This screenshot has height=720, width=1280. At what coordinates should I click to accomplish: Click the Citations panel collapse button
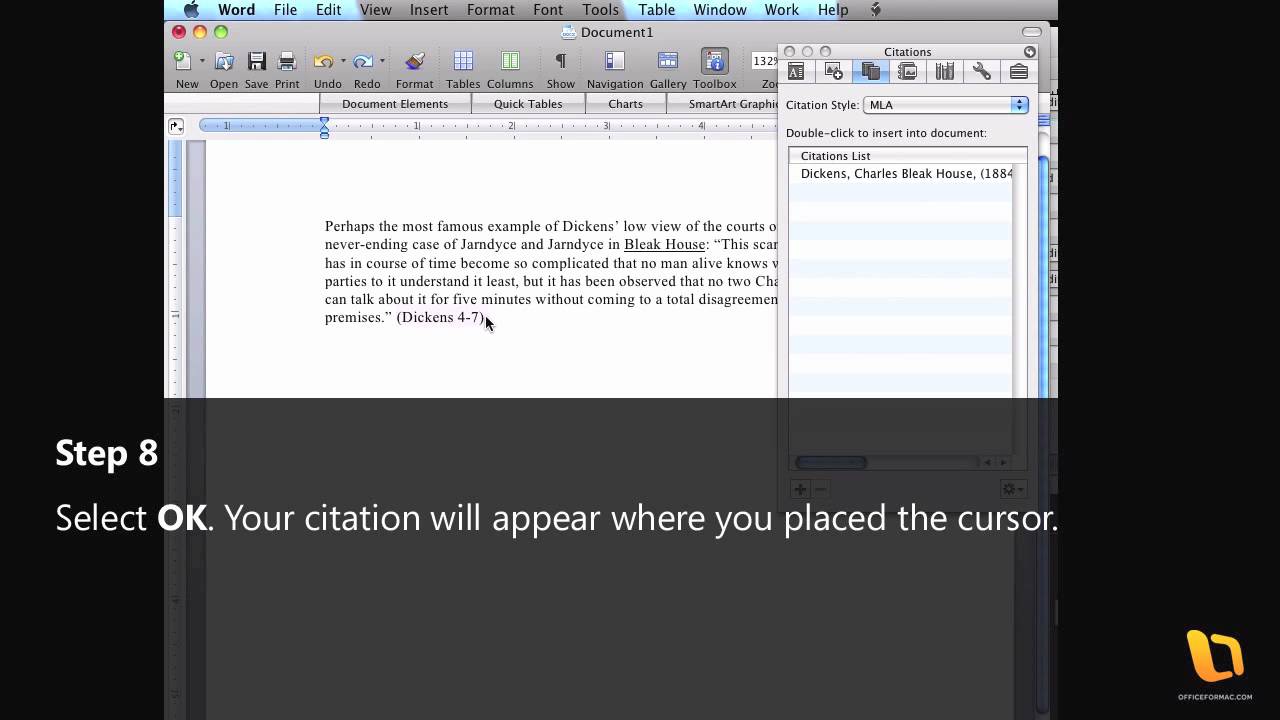click(1030, 51)
